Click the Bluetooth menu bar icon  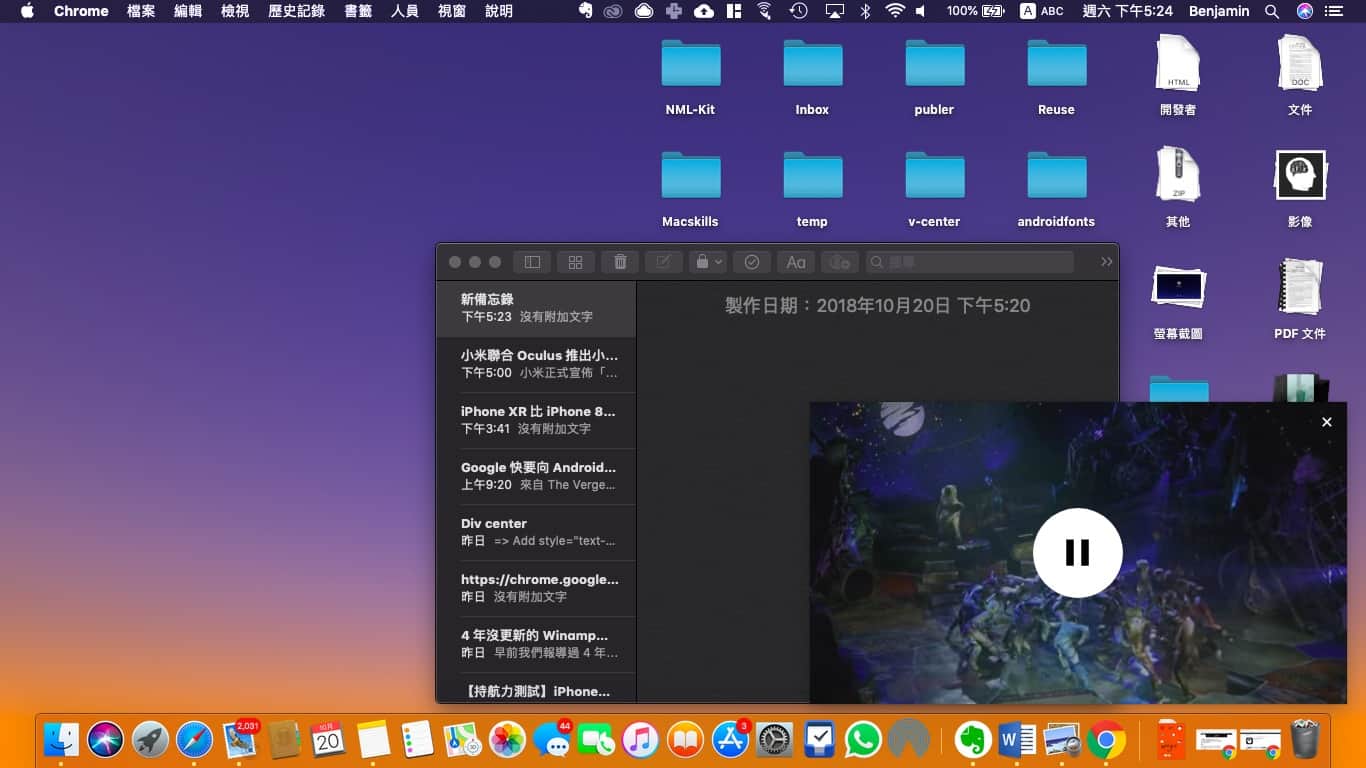(x=866, y=11)
